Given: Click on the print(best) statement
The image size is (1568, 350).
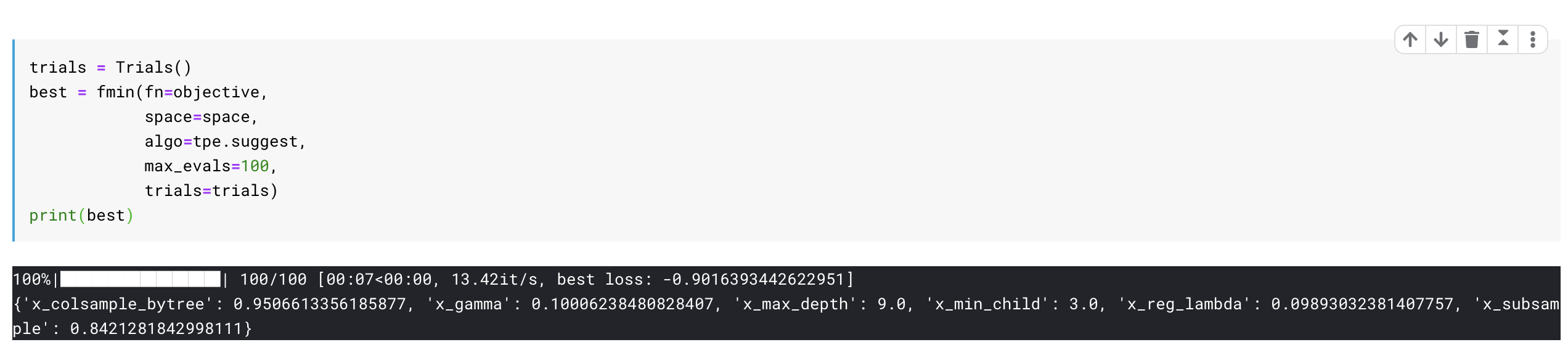Looking at the screenshot, I should (x=81, y=216).
